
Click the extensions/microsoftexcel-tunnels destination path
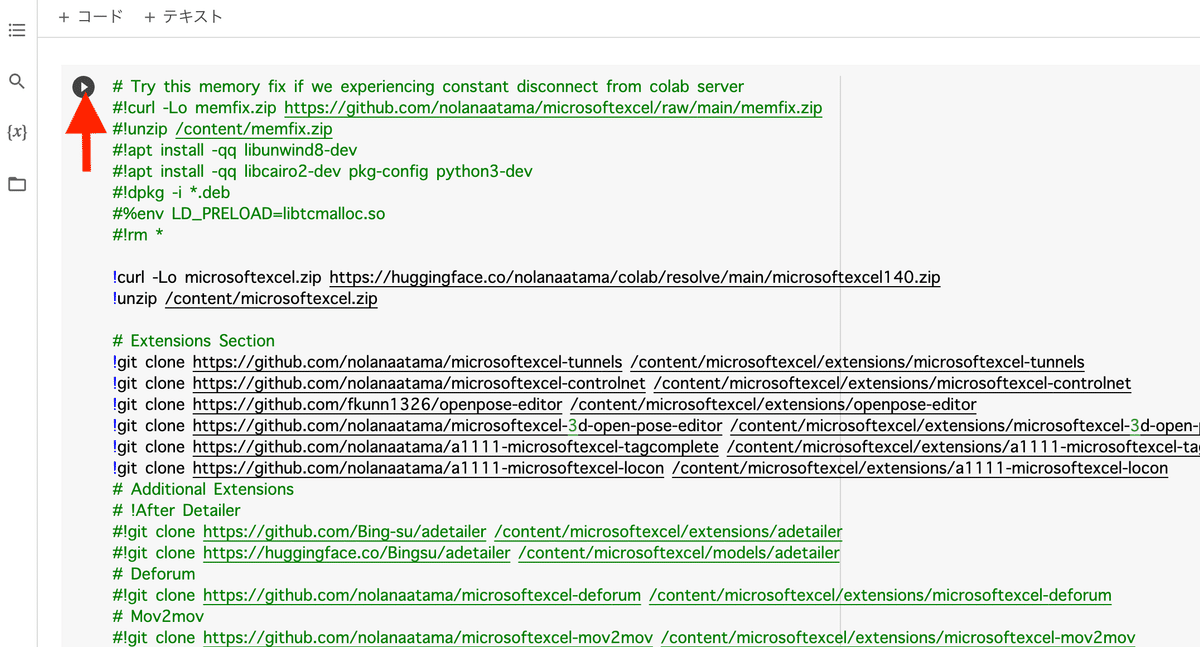pyautogui.click(x=857, y=362)
